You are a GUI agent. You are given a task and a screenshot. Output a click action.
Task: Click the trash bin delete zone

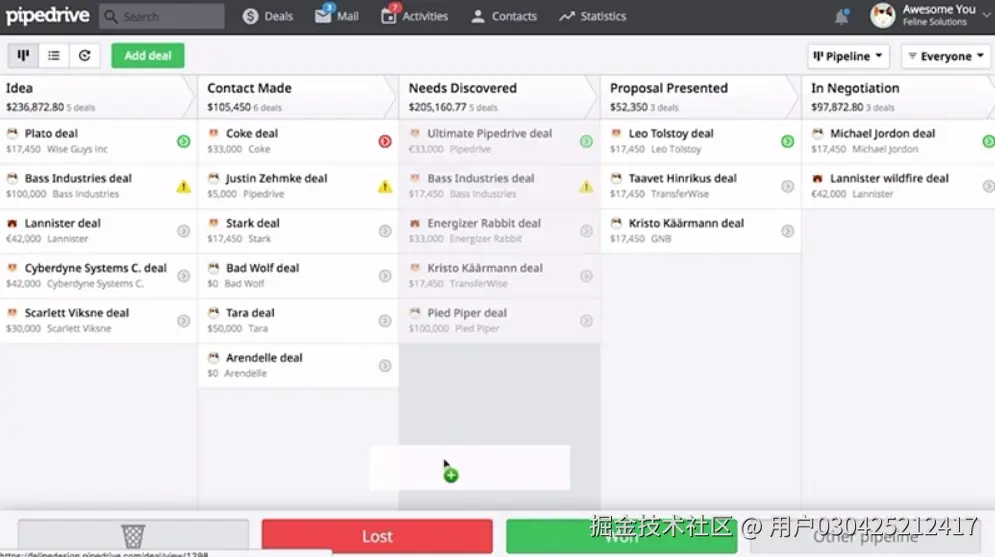pyautogui.click(x=133, y=536)
